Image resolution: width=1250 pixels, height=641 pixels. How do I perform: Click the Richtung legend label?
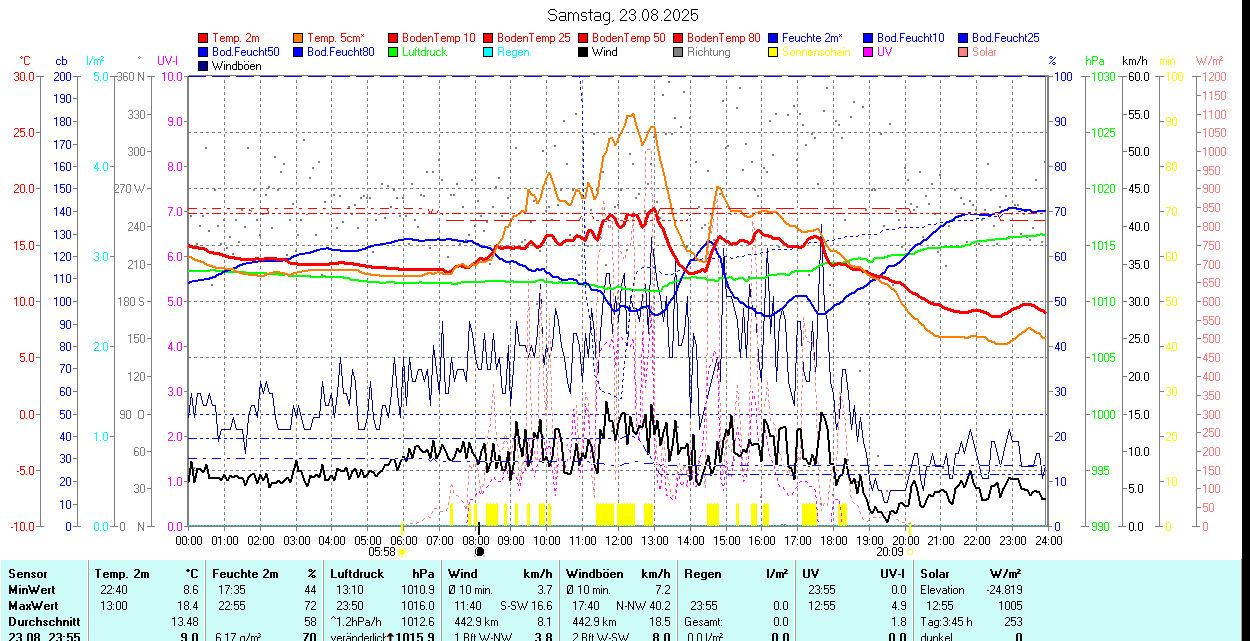click(x=708, y=52)
